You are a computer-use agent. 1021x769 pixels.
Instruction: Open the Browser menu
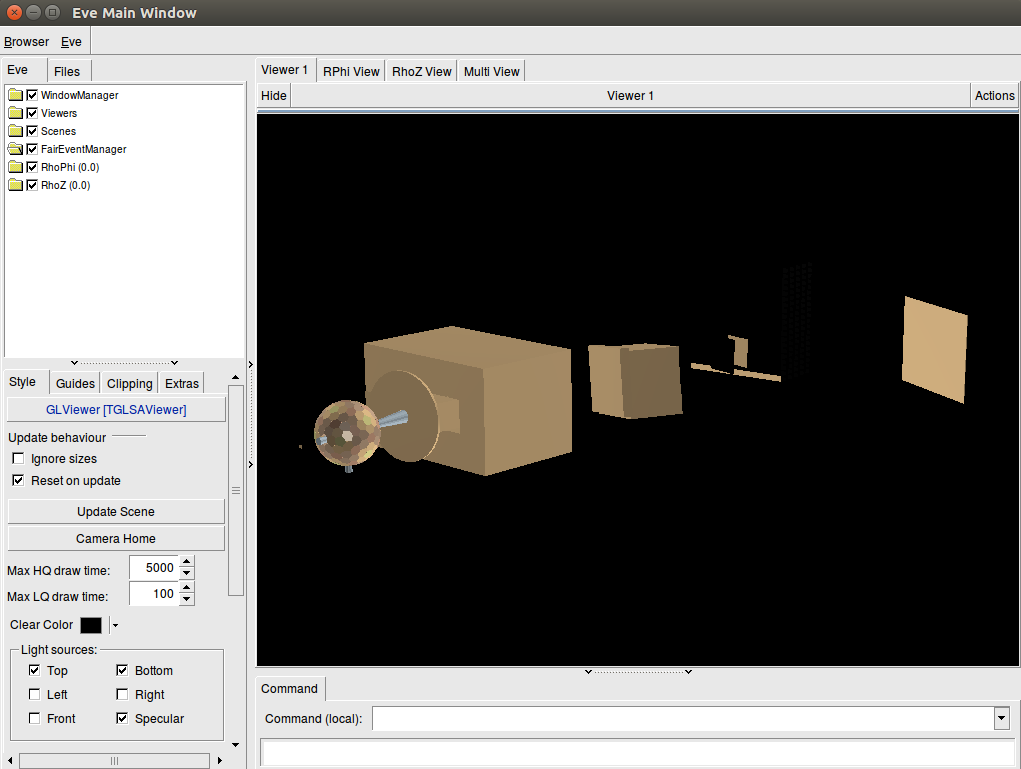(26, 42)
